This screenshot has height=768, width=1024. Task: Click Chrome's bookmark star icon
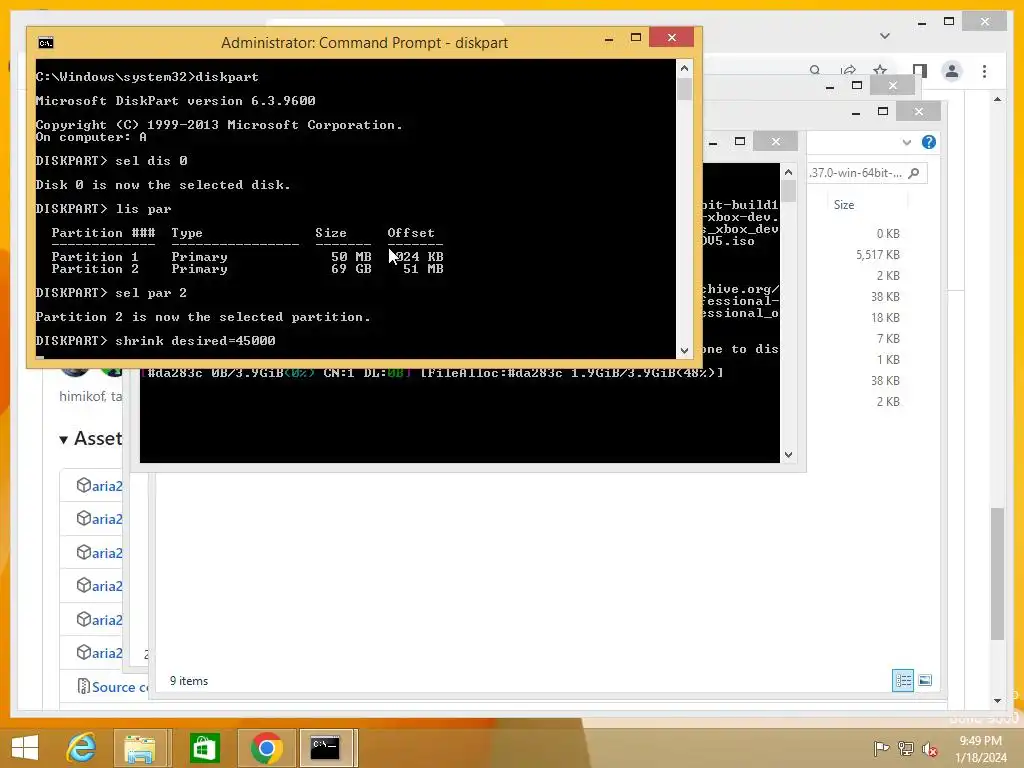tap(880, 71)
